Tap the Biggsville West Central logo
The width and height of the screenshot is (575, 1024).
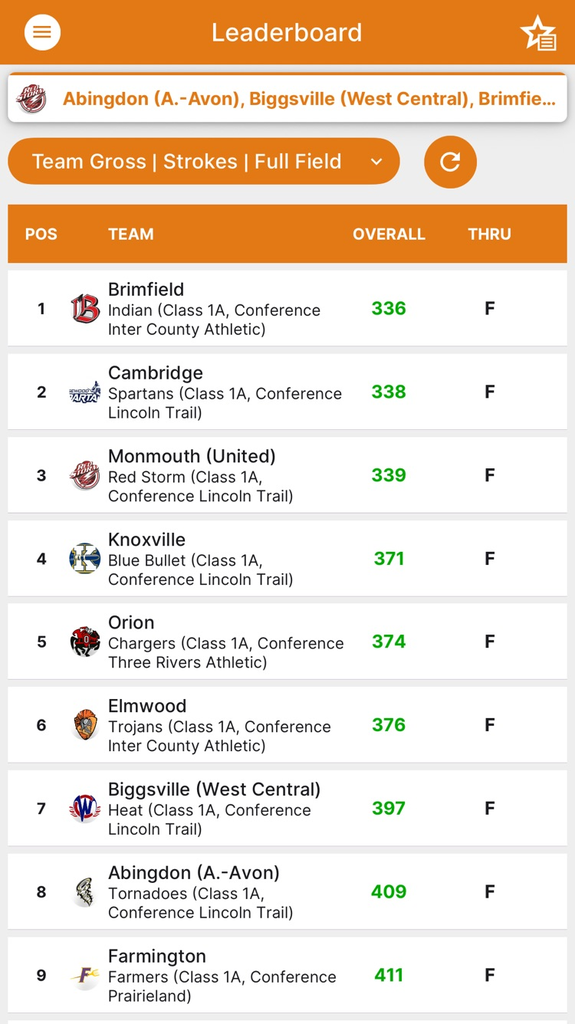coord(85,808)
